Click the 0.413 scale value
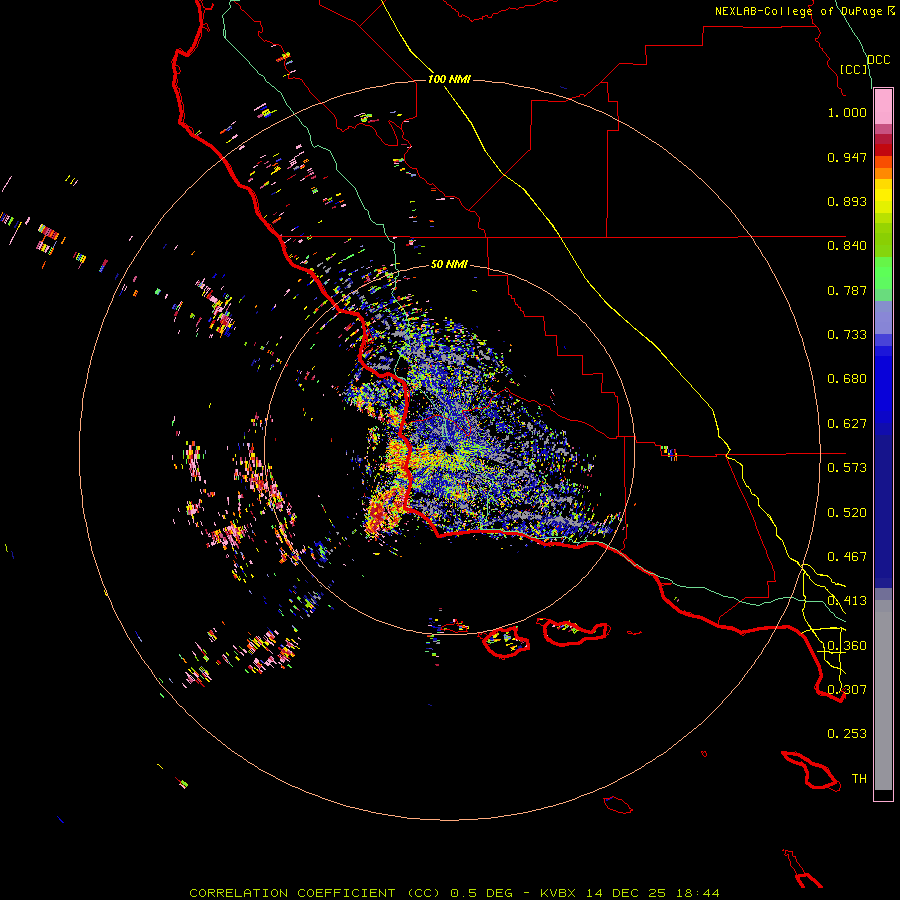The height and width of the screenshot is (900, 900). tap(847, 601)
